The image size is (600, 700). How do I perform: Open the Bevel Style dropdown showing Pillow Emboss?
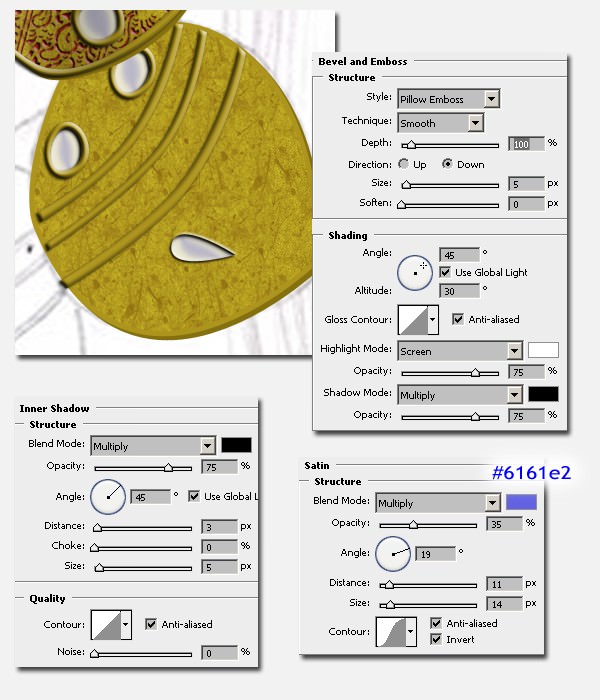pyautogui.click(x=449, y=99)
